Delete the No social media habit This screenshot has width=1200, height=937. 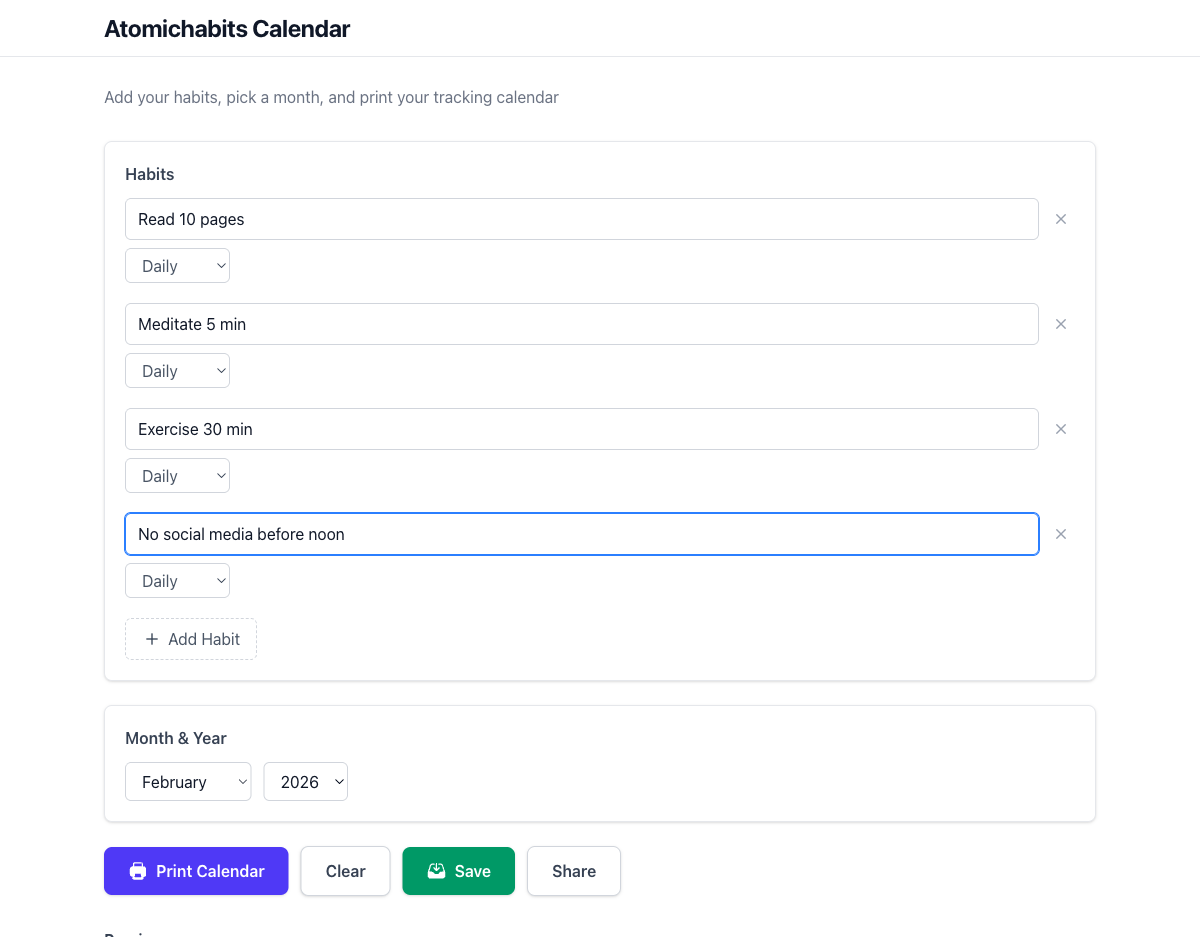[x=1061, y=534]
